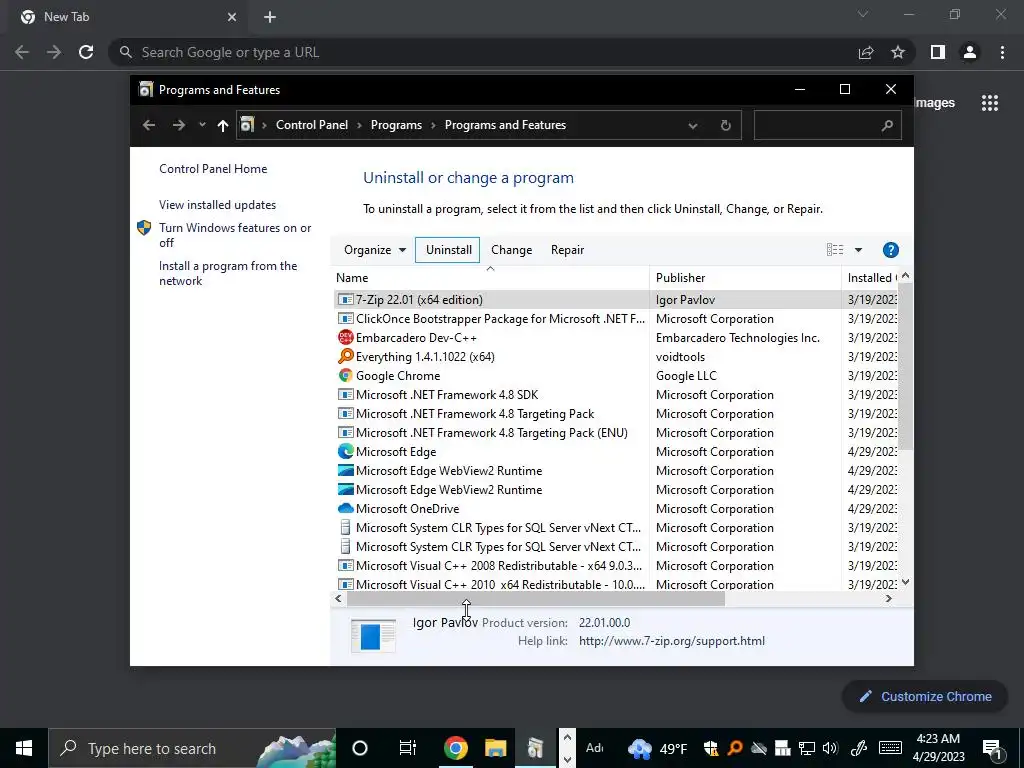Click the search magnifier in Control Panel search box

click(886, 125)
